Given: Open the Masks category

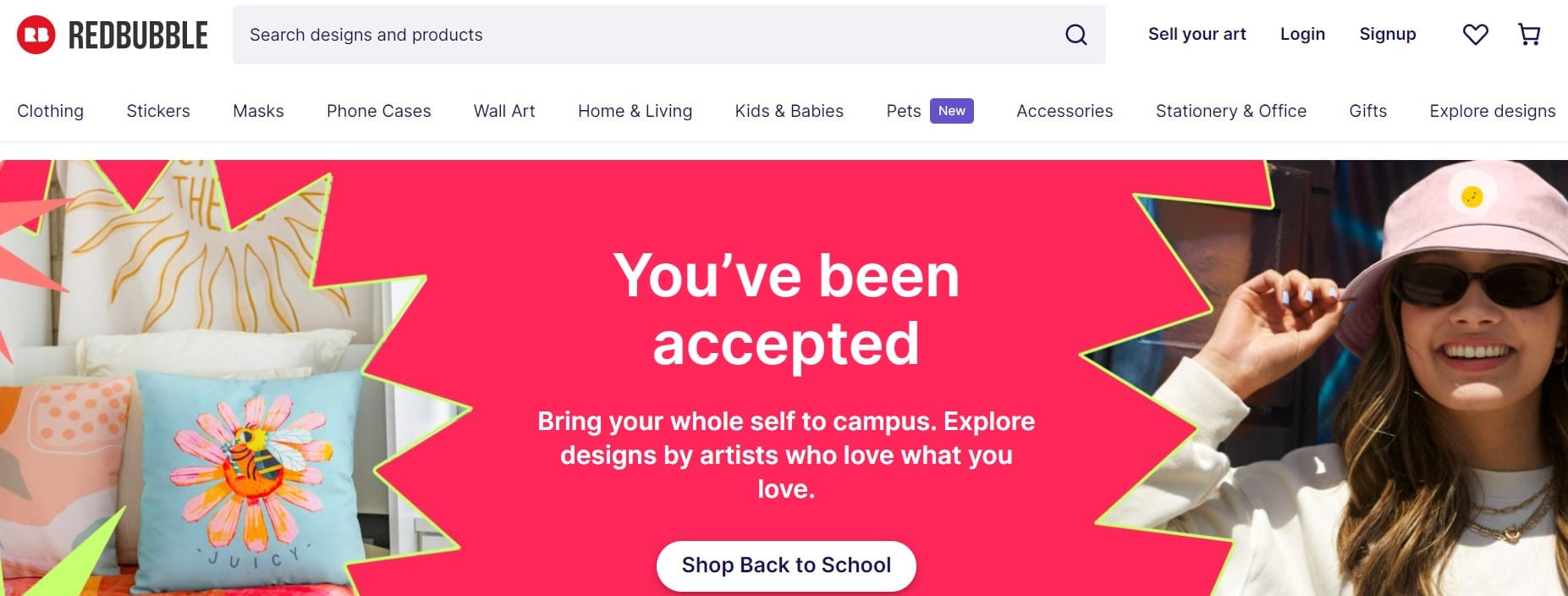Looking at the screenshot, I should tap(258, 111).
